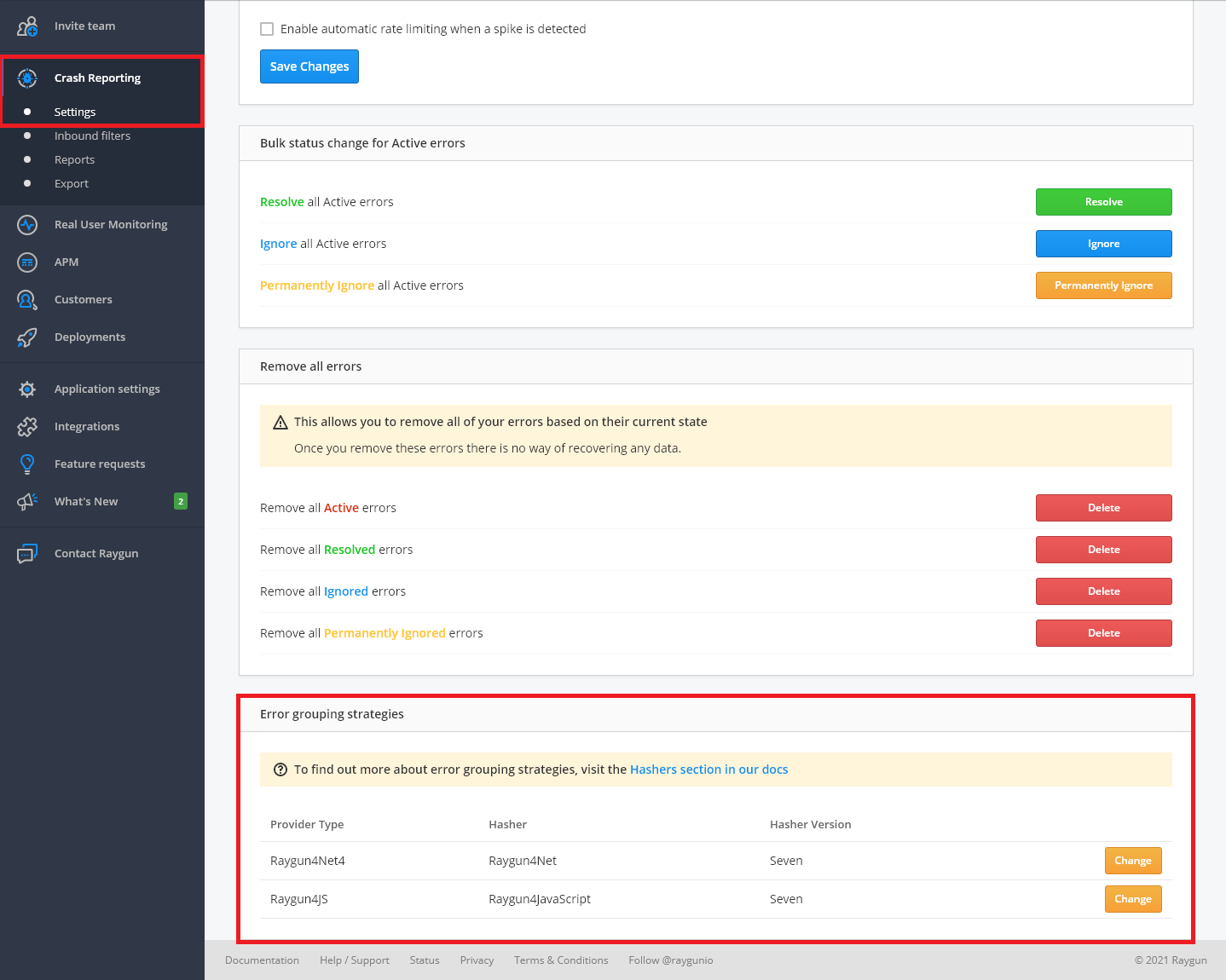This screenshot has height=980, width=1226.
Task: Open Help / Support footer link
Action: click(355, 960)
